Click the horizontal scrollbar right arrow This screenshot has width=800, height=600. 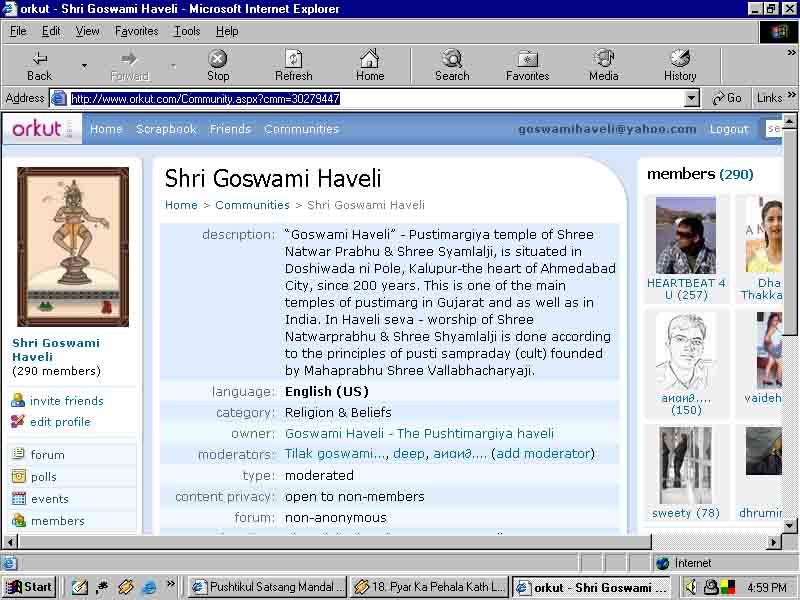point(774,542)
